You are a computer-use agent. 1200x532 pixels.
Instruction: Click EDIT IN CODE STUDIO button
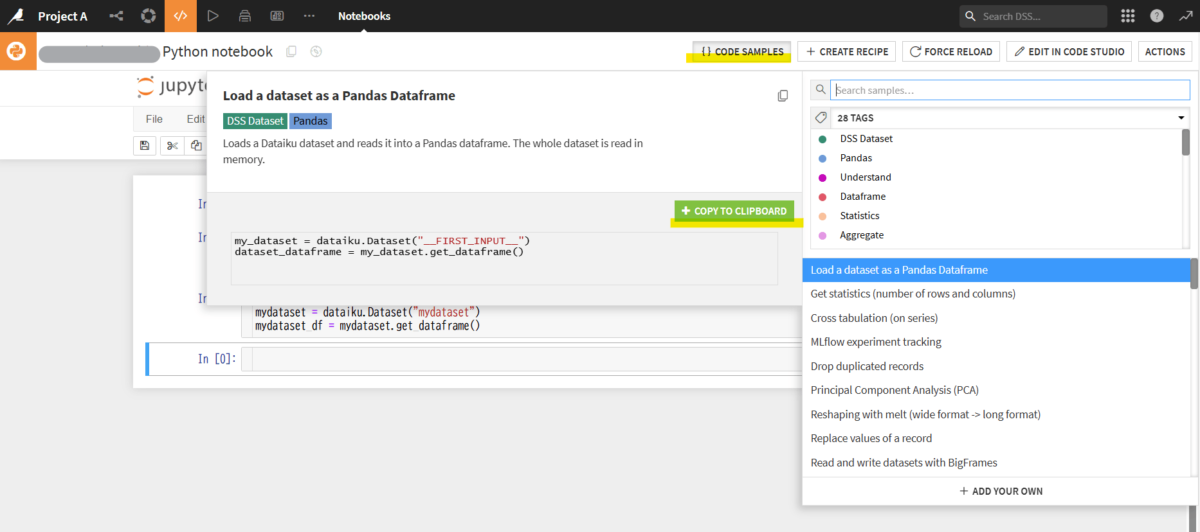click(x=1070, y=51)
